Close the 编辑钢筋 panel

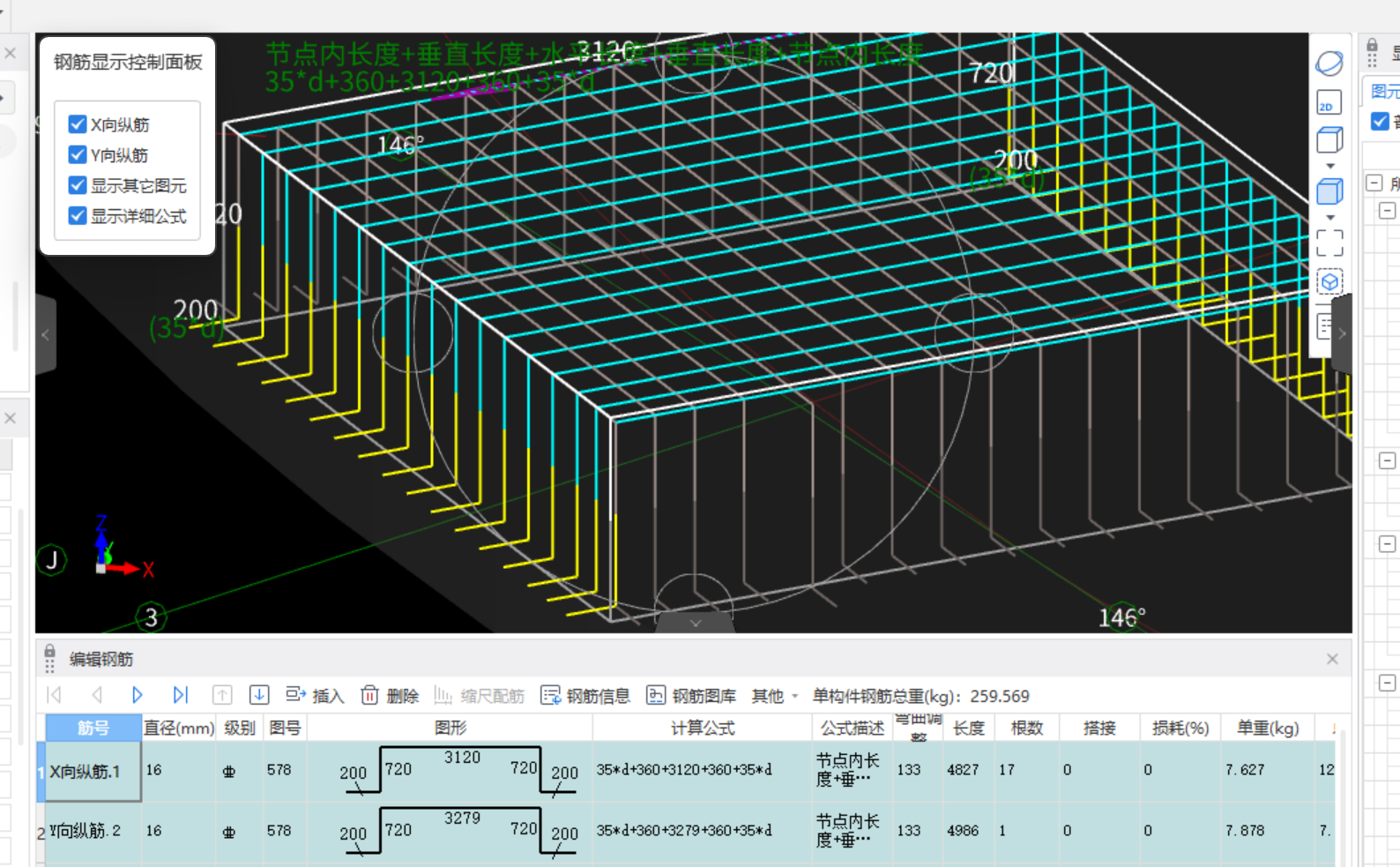(x=1332, y=659)
